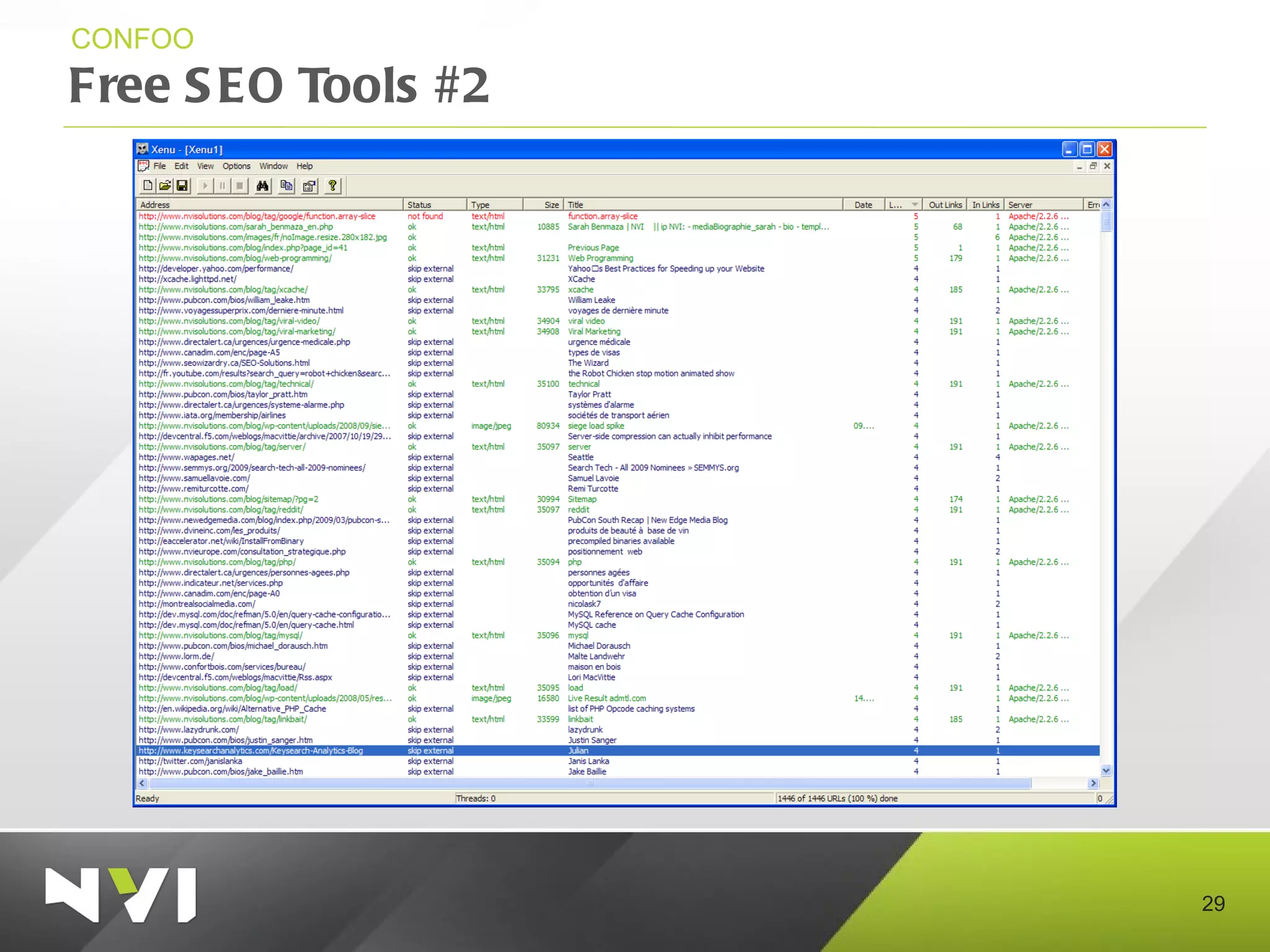Screen dimensions: 1270x952
Task: Select the www.remiturcotte.com row
Action: pyautogui.click(x=618, y=488)
